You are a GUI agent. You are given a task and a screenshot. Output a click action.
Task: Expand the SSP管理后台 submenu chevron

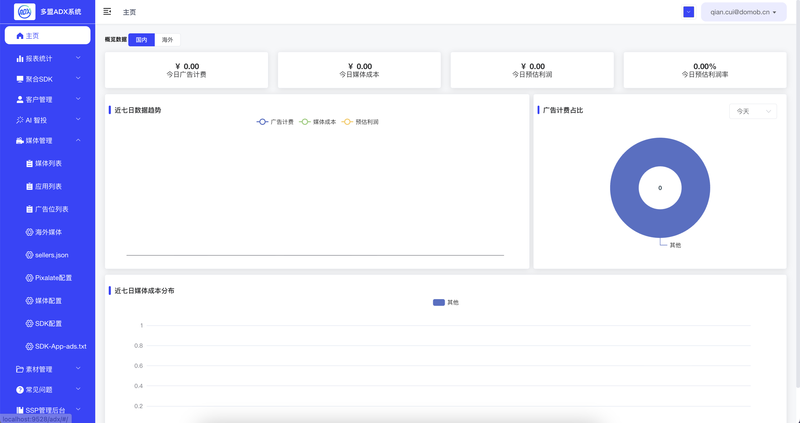pyautogui.click(x=78, y=409)
